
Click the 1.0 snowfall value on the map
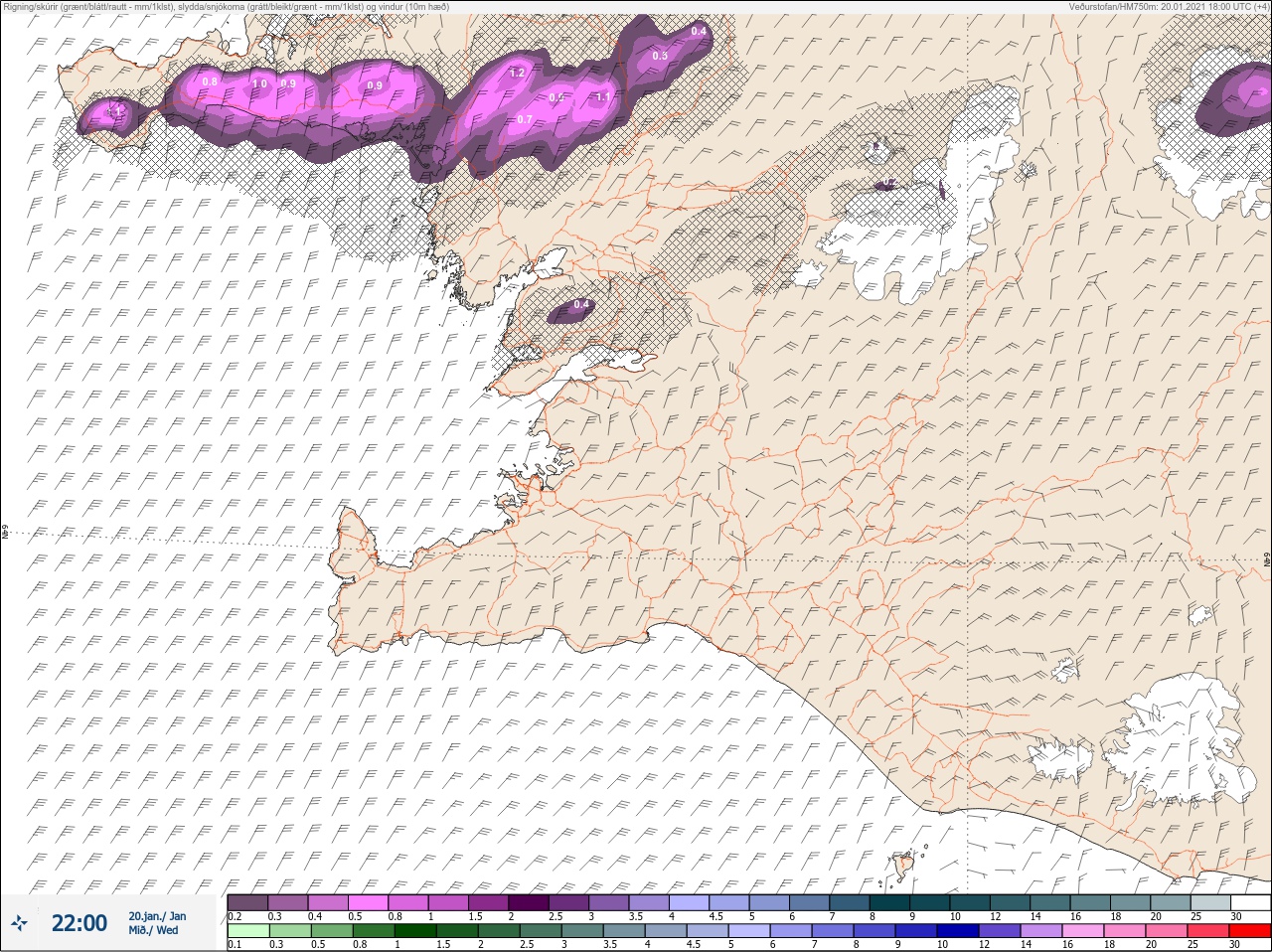coord(259,83)
